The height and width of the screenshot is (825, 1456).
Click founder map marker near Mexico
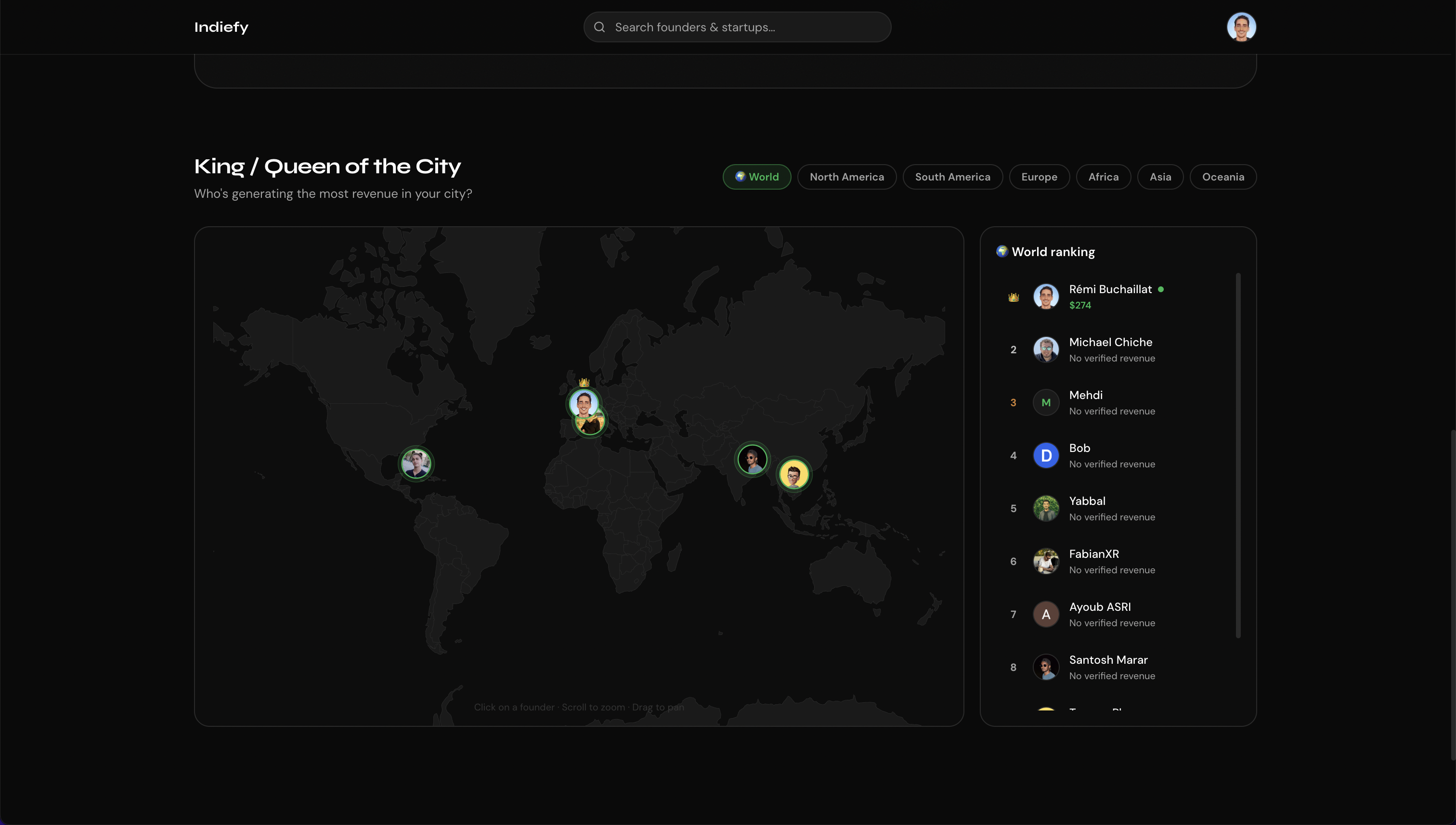416,464
